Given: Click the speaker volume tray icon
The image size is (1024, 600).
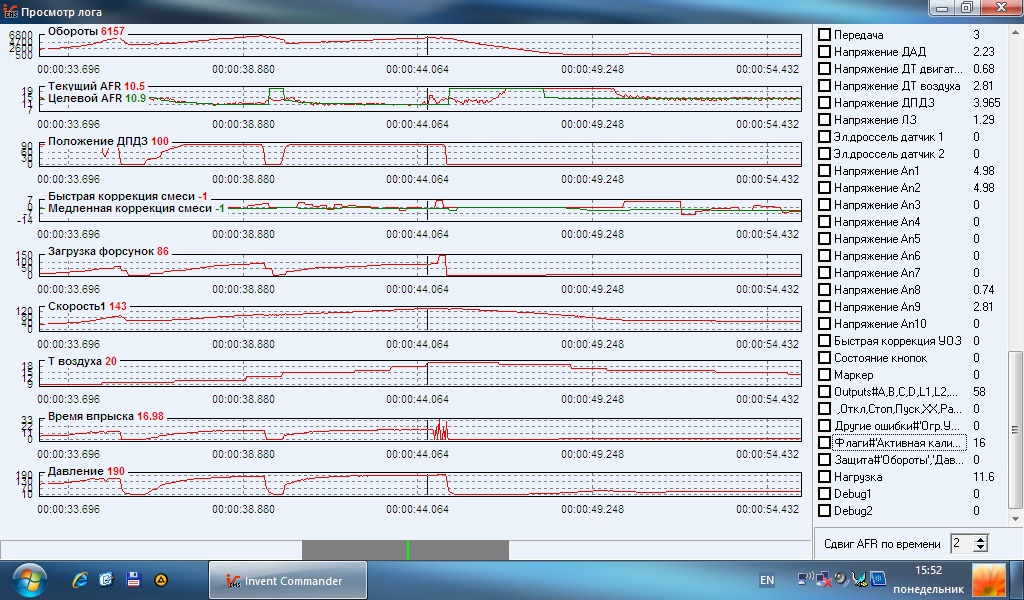Looking at the screenshot, I should coord(842,579).
